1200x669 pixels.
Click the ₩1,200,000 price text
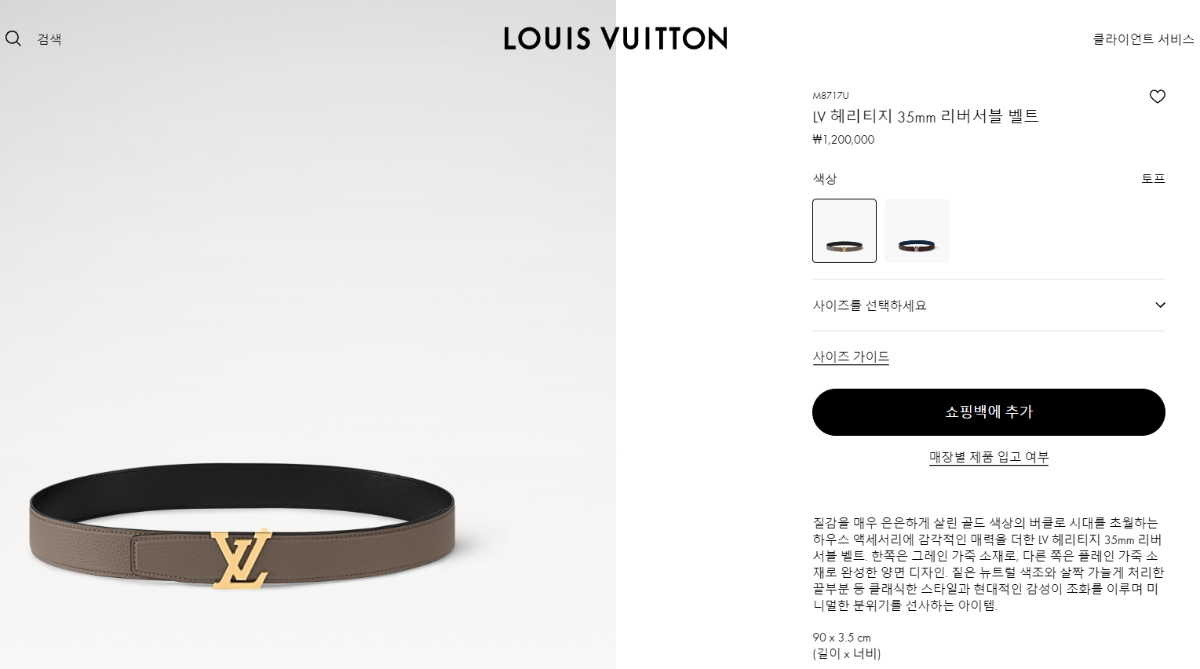coord(843,140)
